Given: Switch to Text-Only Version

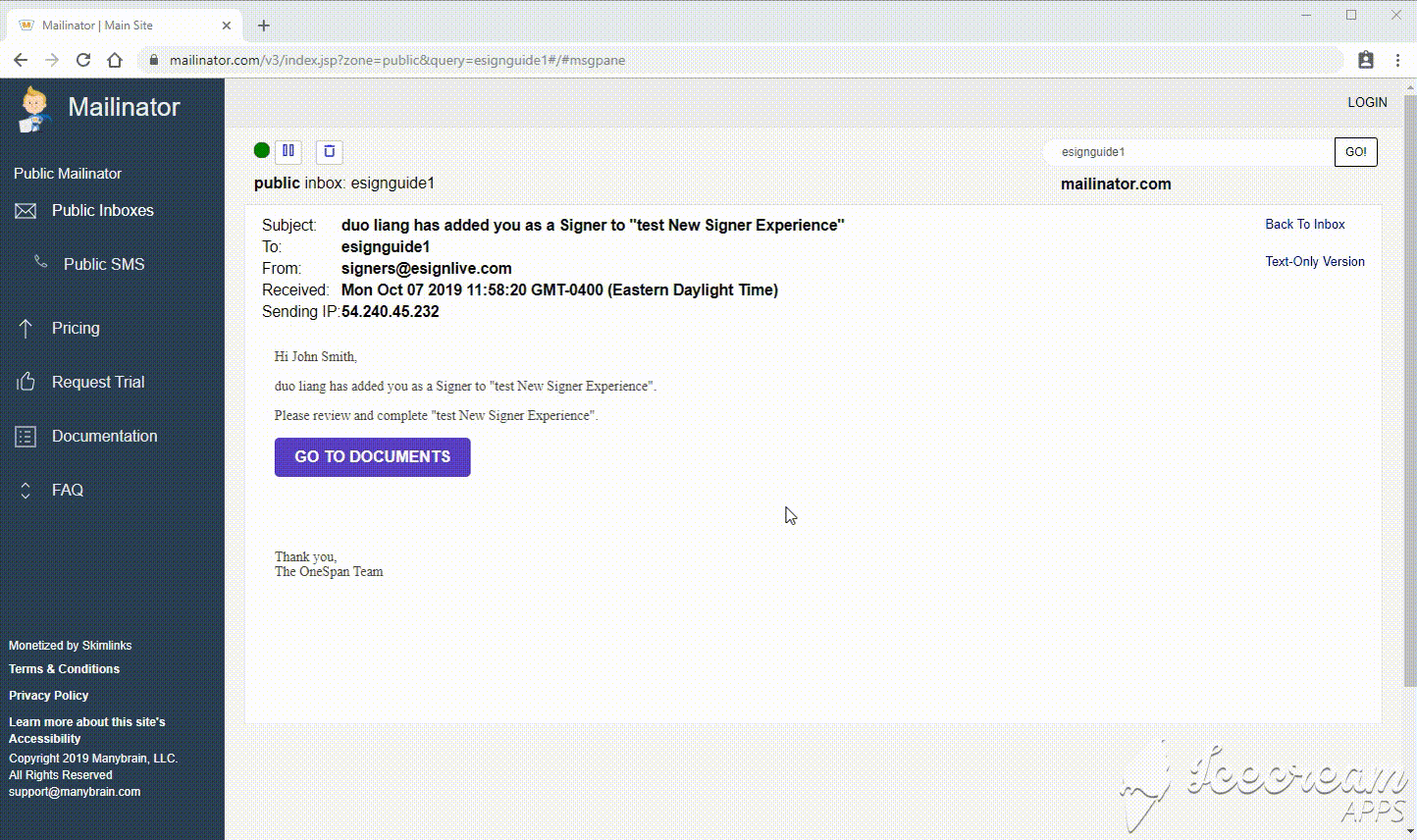Looking at the screenshot, I should coord(1315,261).
